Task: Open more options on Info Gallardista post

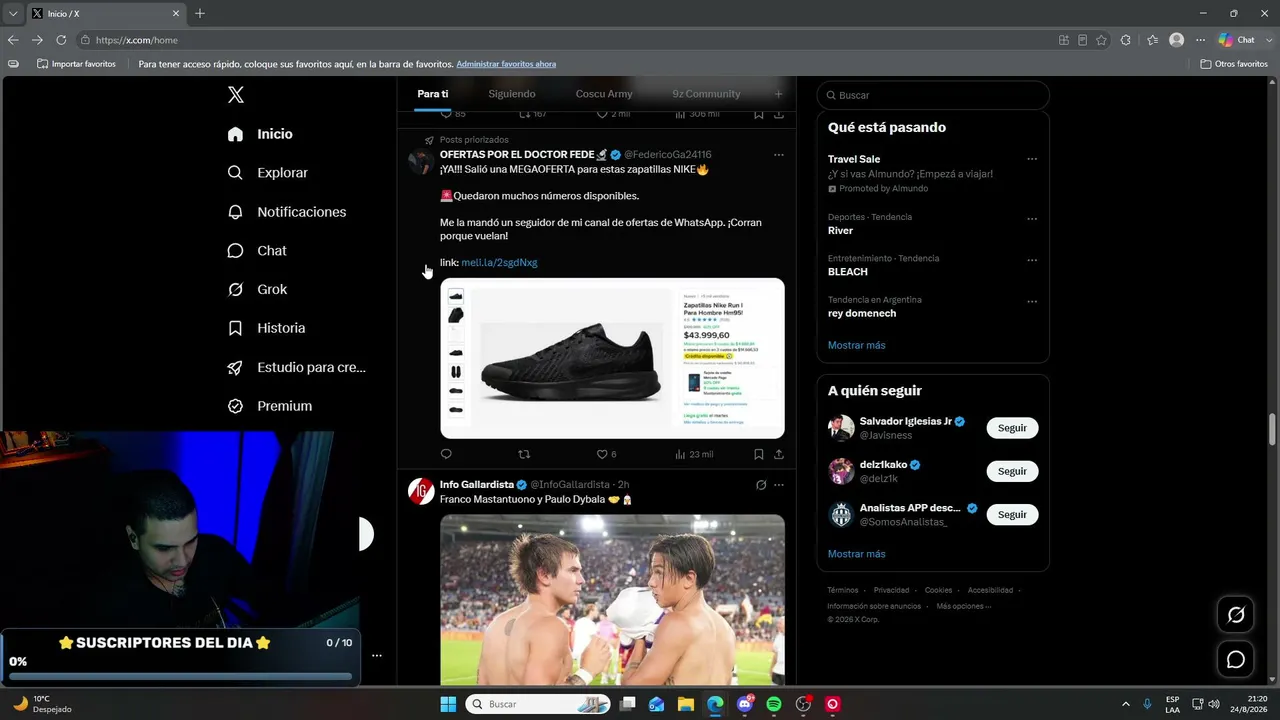Action: [779, 485]
